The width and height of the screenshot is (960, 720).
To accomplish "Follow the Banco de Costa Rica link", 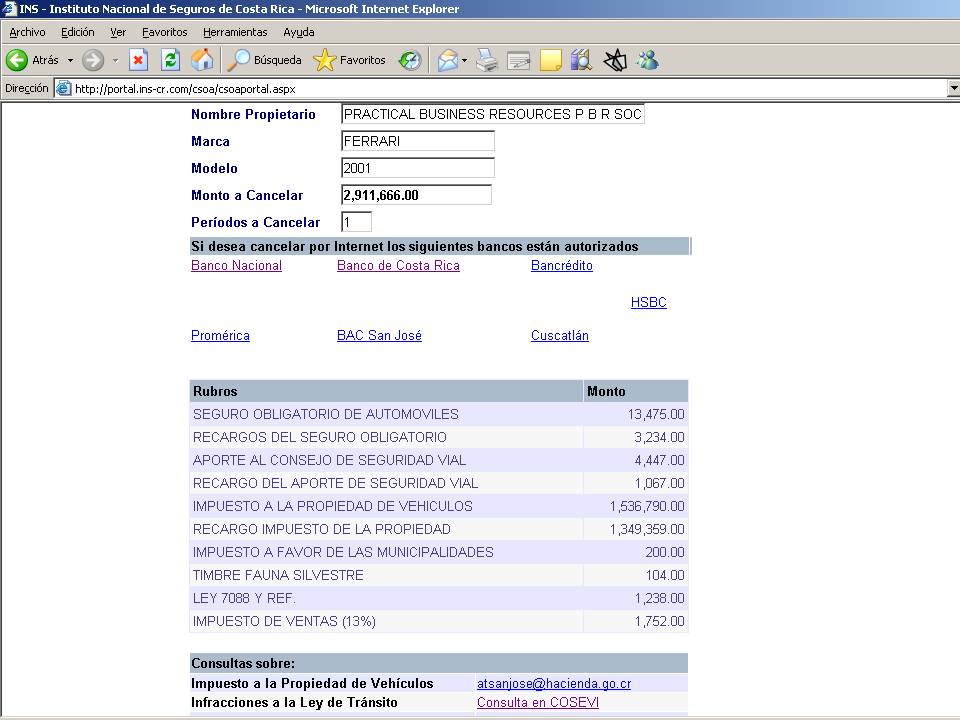I will (398, 266).
